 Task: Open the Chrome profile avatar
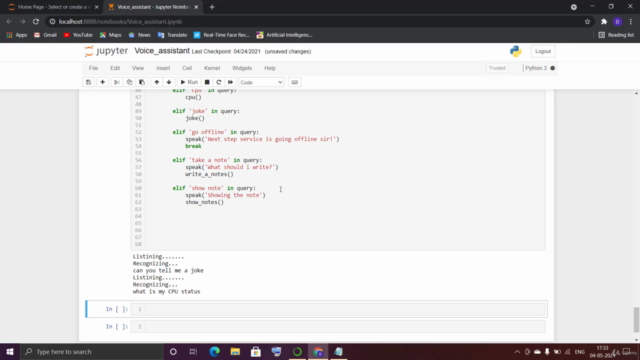618,22
